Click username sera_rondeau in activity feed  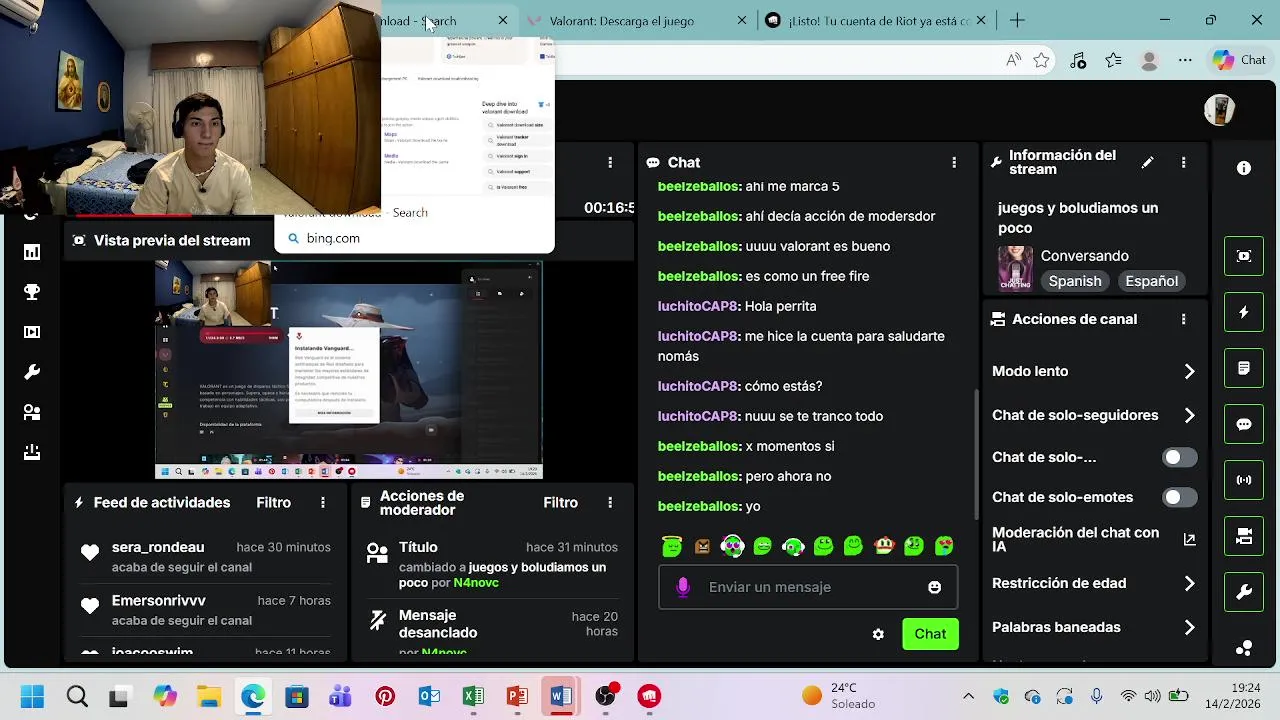(158, 547)
